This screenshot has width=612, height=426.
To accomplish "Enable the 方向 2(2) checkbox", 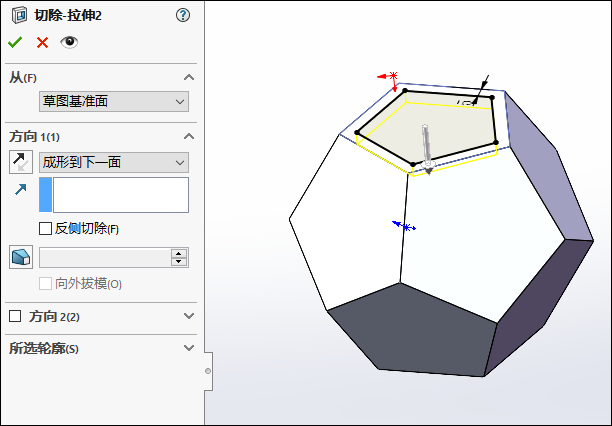I will coord(15,316).
